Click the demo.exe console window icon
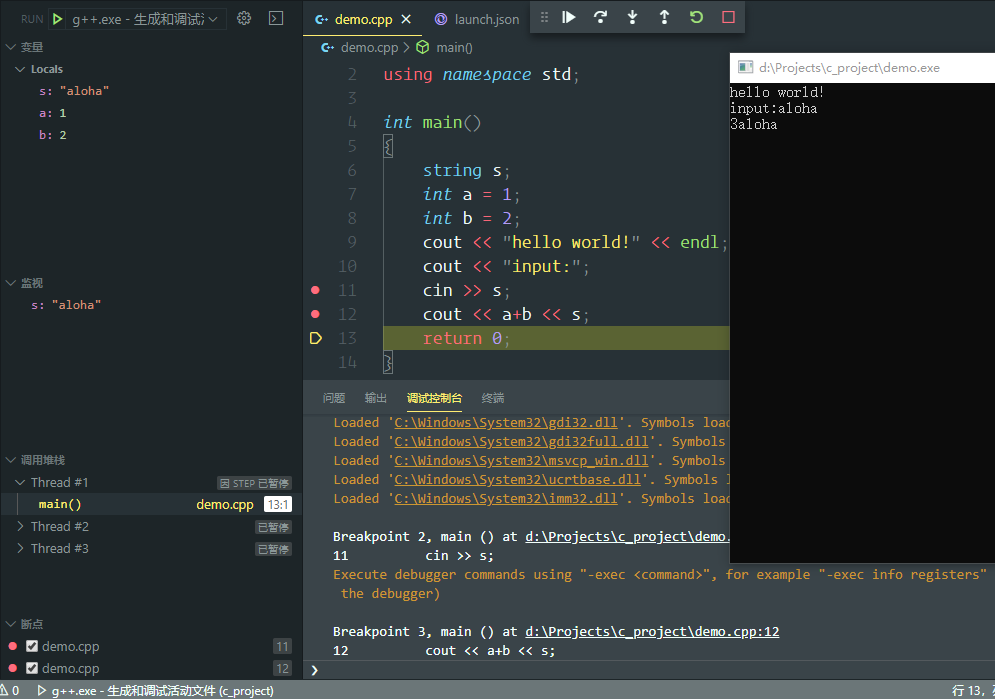This screenshot has height=699, width=995. coord(745,68)
